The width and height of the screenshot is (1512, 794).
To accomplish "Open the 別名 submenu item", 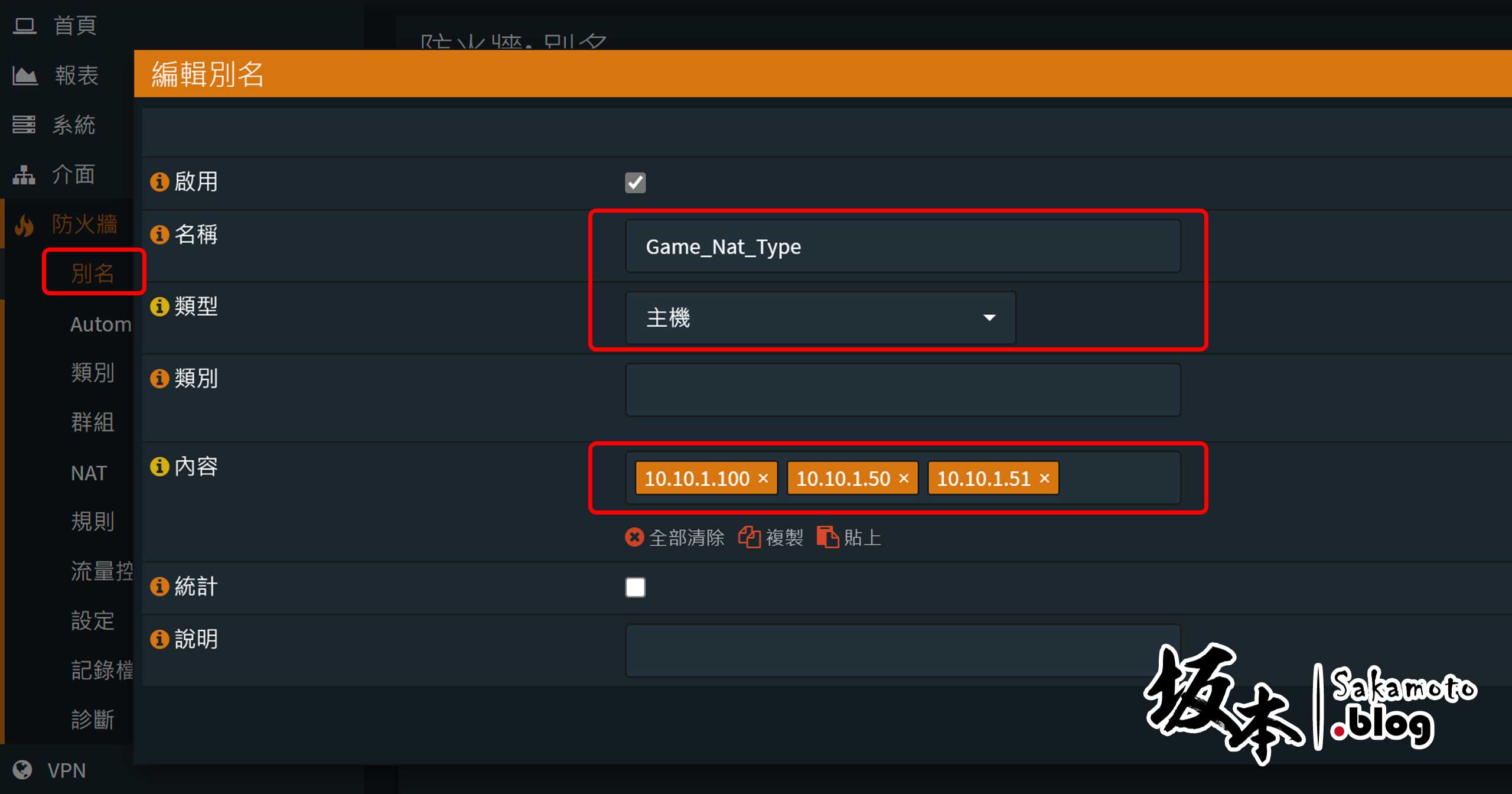I will [93, 273].
